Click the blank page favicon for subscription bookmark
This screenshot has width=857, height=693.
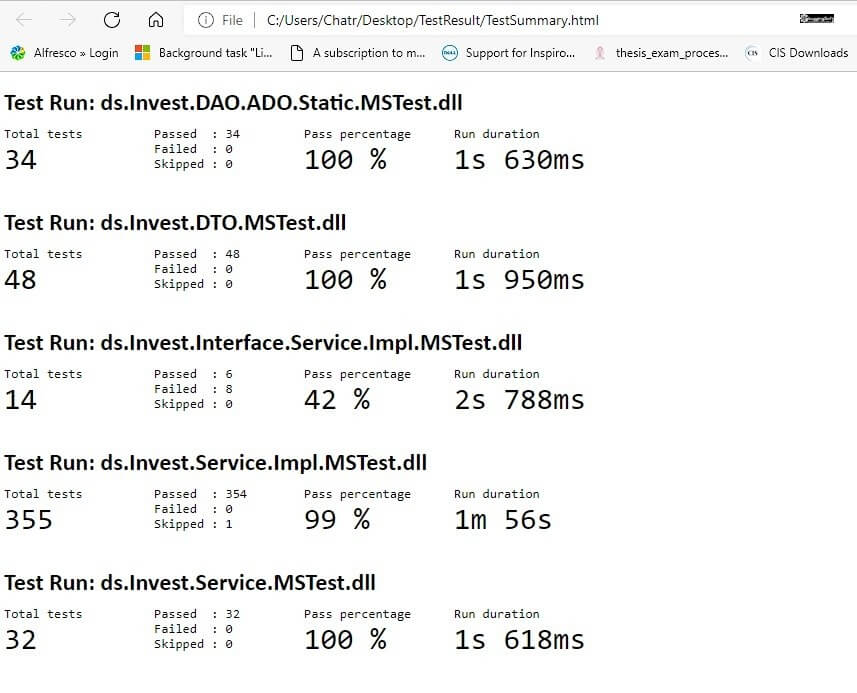point(297,52)
